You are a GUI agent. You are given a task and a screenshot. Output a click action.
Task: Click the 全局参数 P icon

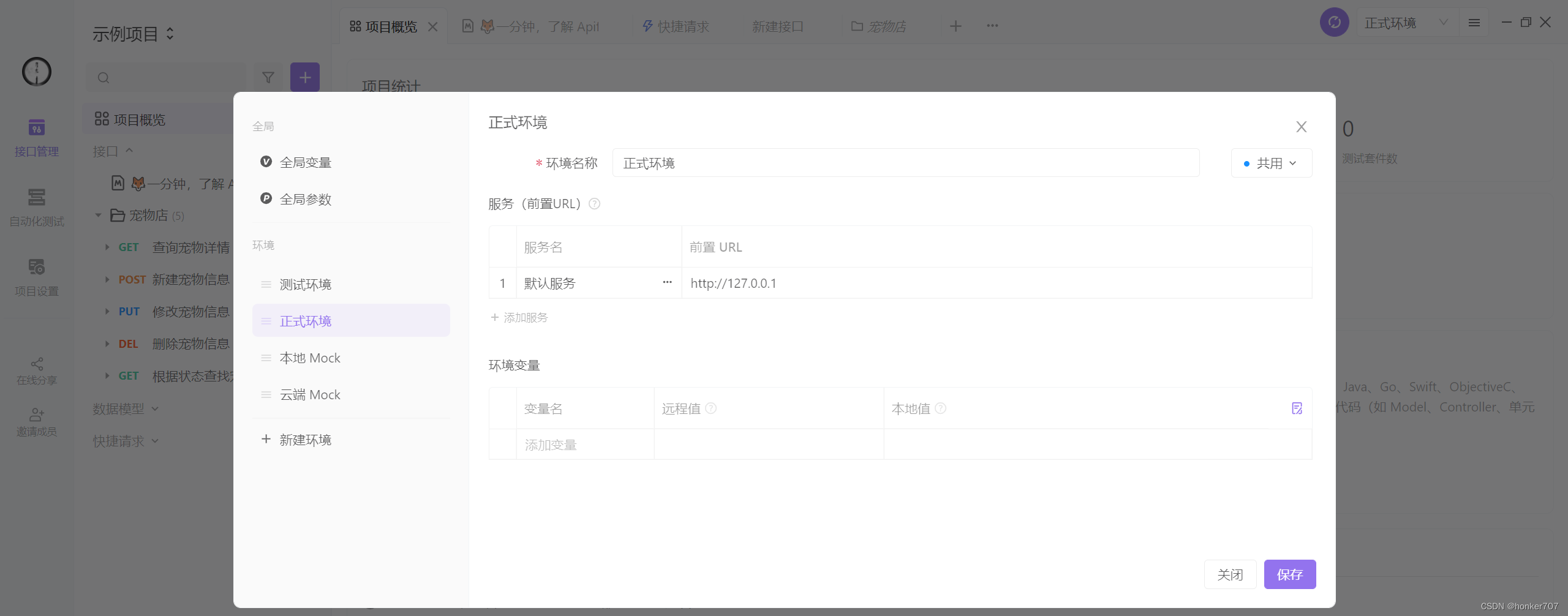266,198
